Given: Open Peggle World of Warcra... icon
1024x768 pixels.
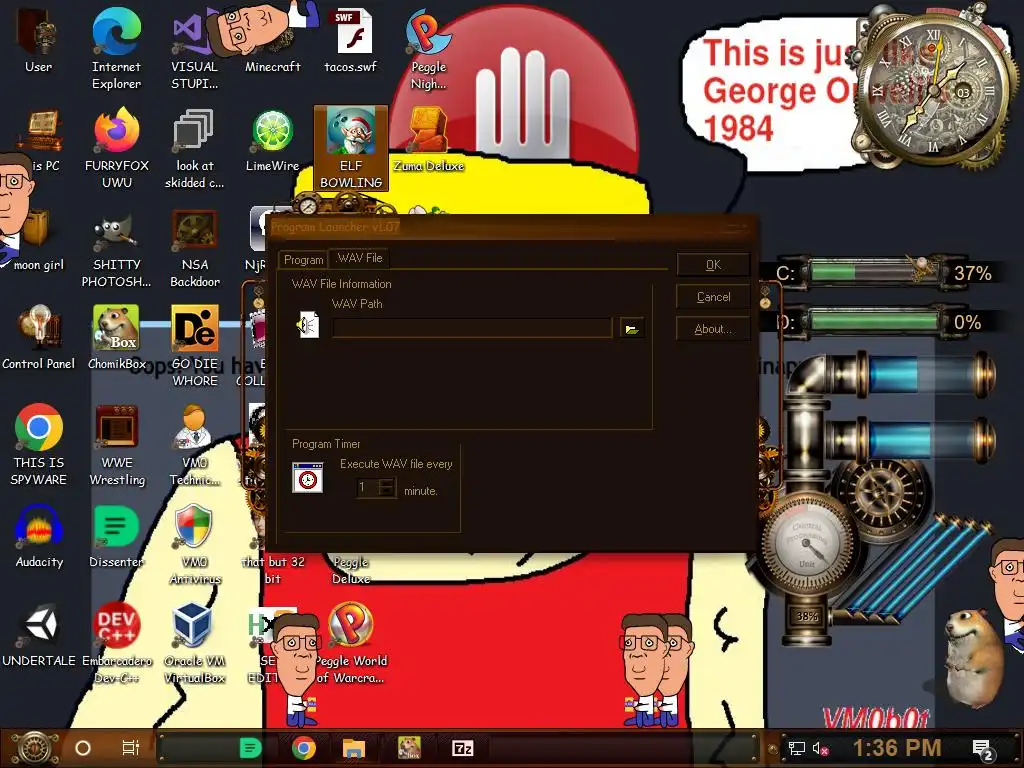Looking at the screenshot, I should click(x=351, y=644).
